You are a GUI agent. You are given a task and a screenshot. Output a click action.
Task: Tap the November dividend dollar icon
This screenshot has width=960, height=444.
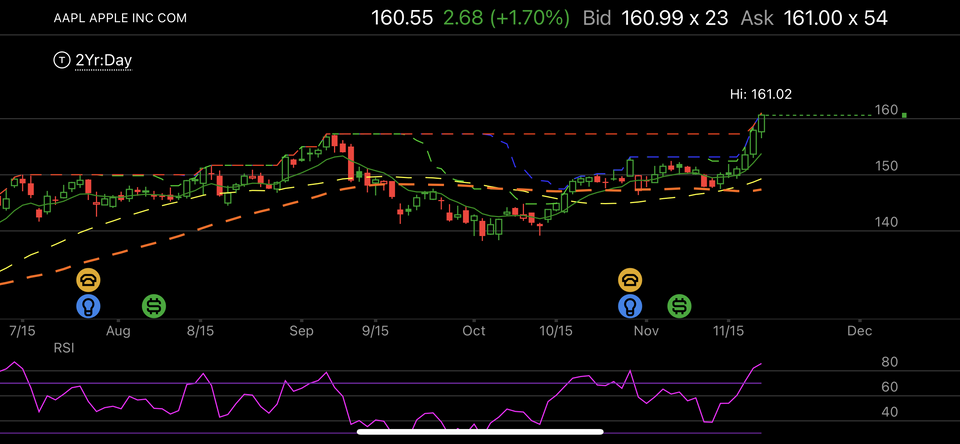click(x=680, y=306)
